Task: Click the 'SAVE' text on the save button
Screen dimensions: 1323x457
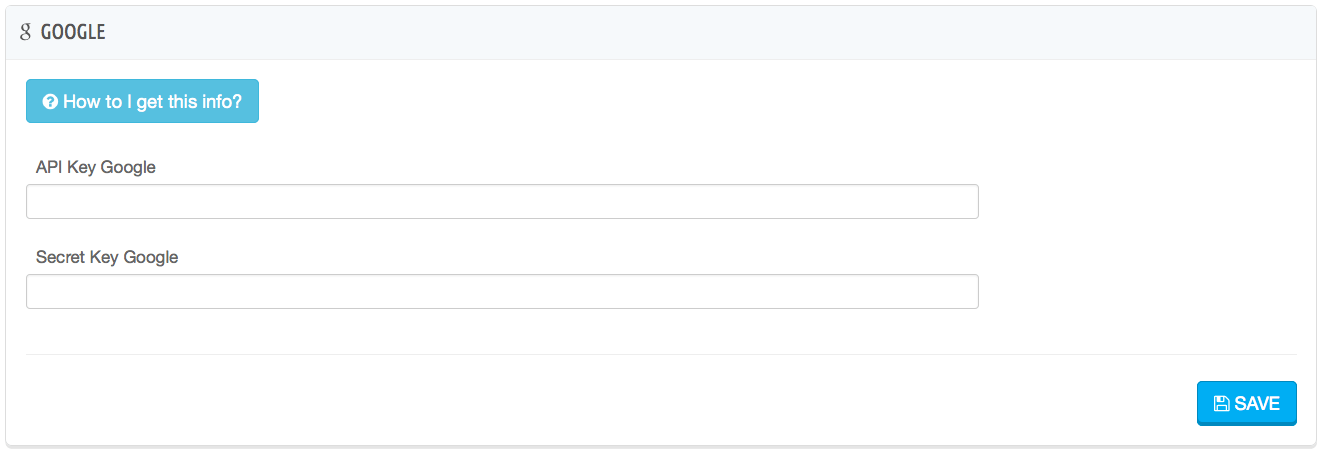Action: tap(1257, 404)
